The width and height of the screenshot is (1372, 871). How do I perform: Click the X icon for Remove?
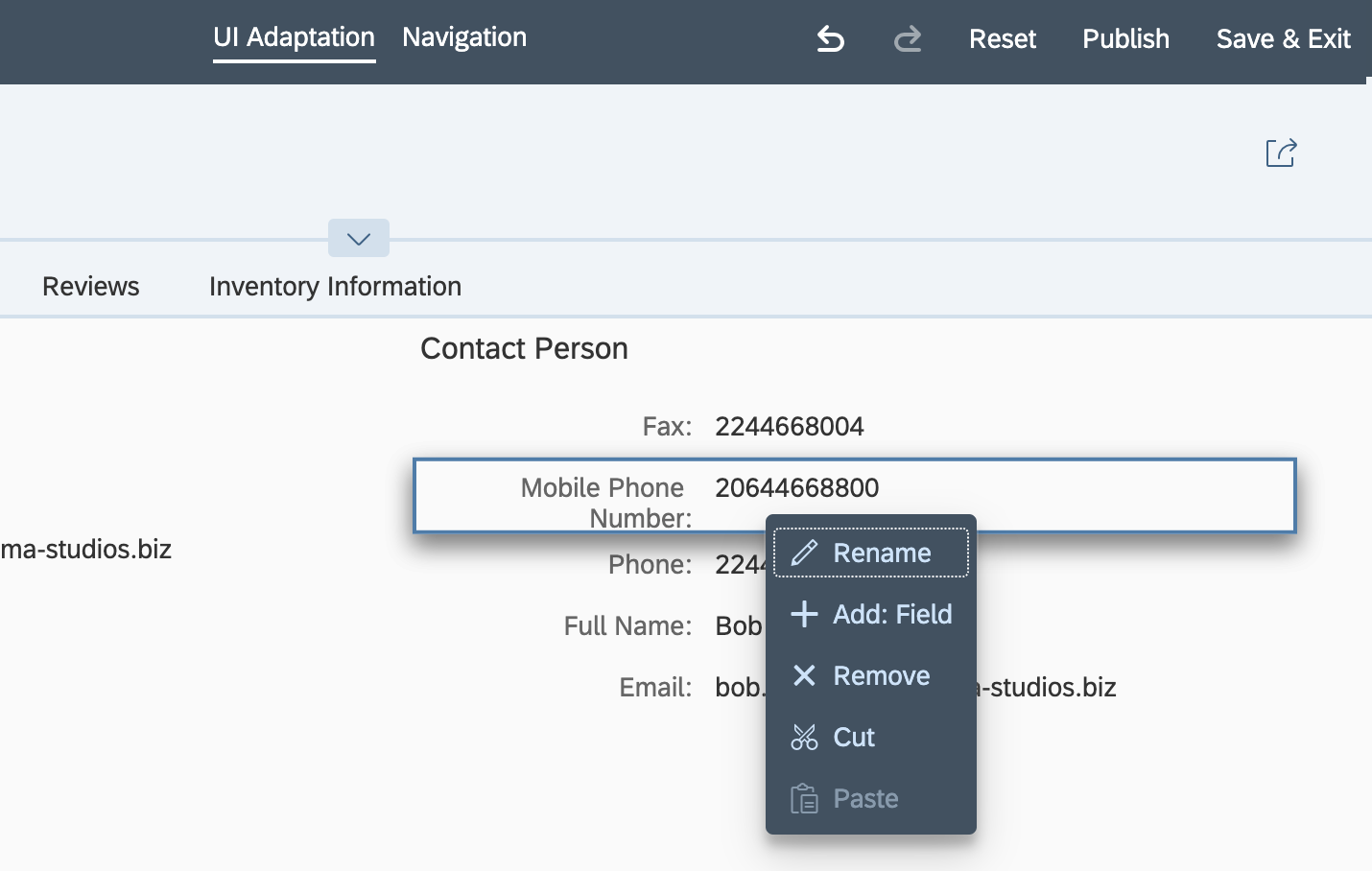804,675
